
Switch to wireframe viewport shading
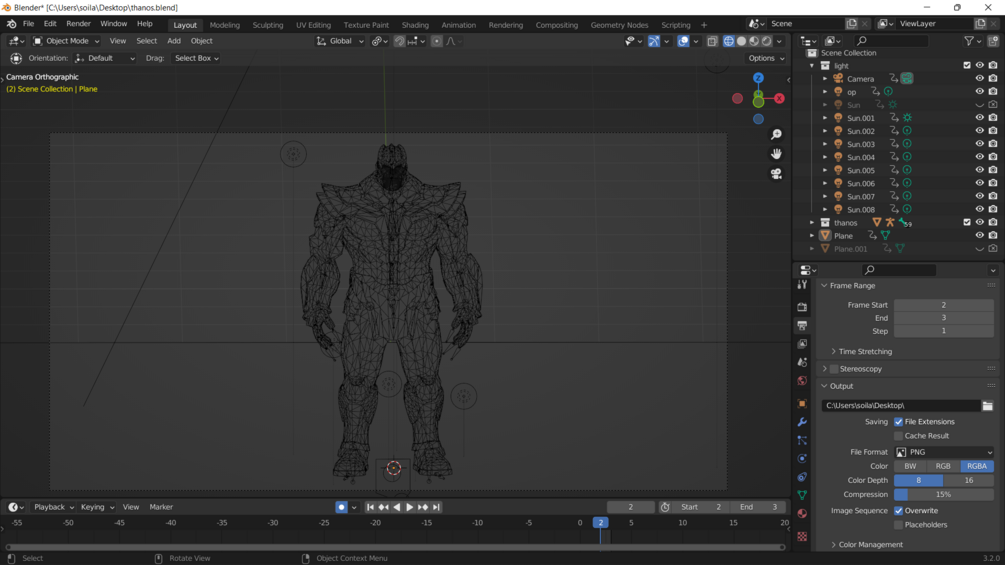tap(728, 41)
